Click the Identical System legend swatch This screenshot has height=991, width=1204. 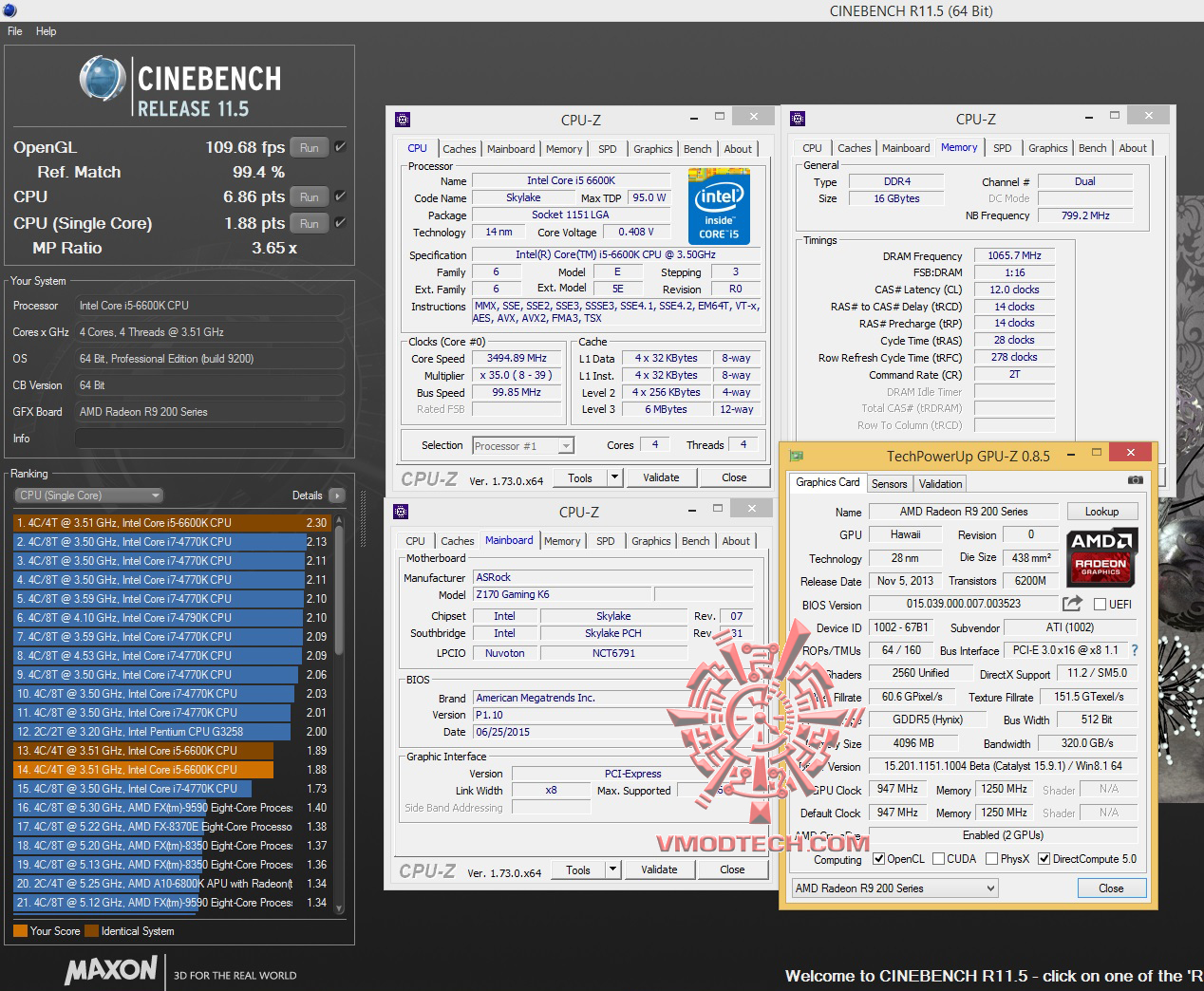point(91,931)
